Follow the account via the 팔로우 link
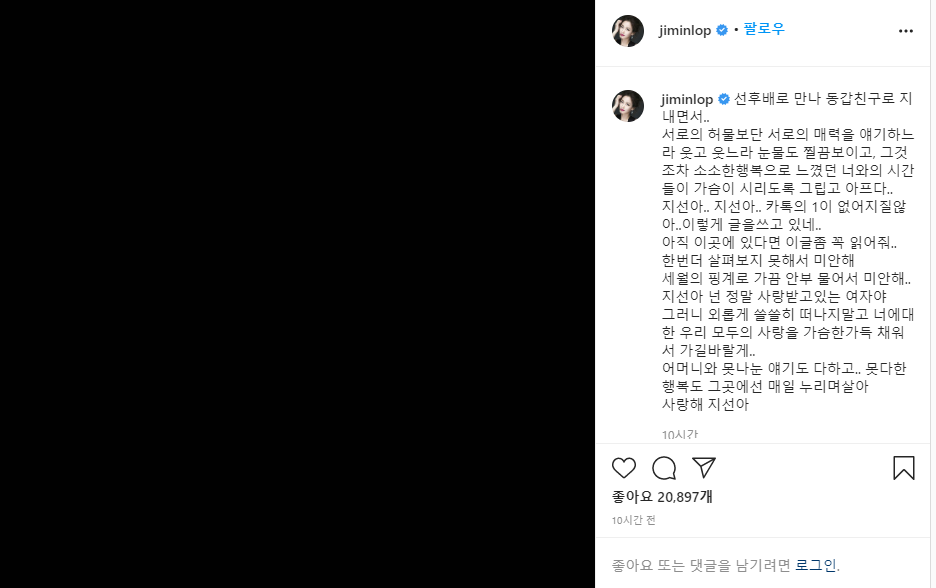This screenshot has width=936, height=588. (763, 29)
